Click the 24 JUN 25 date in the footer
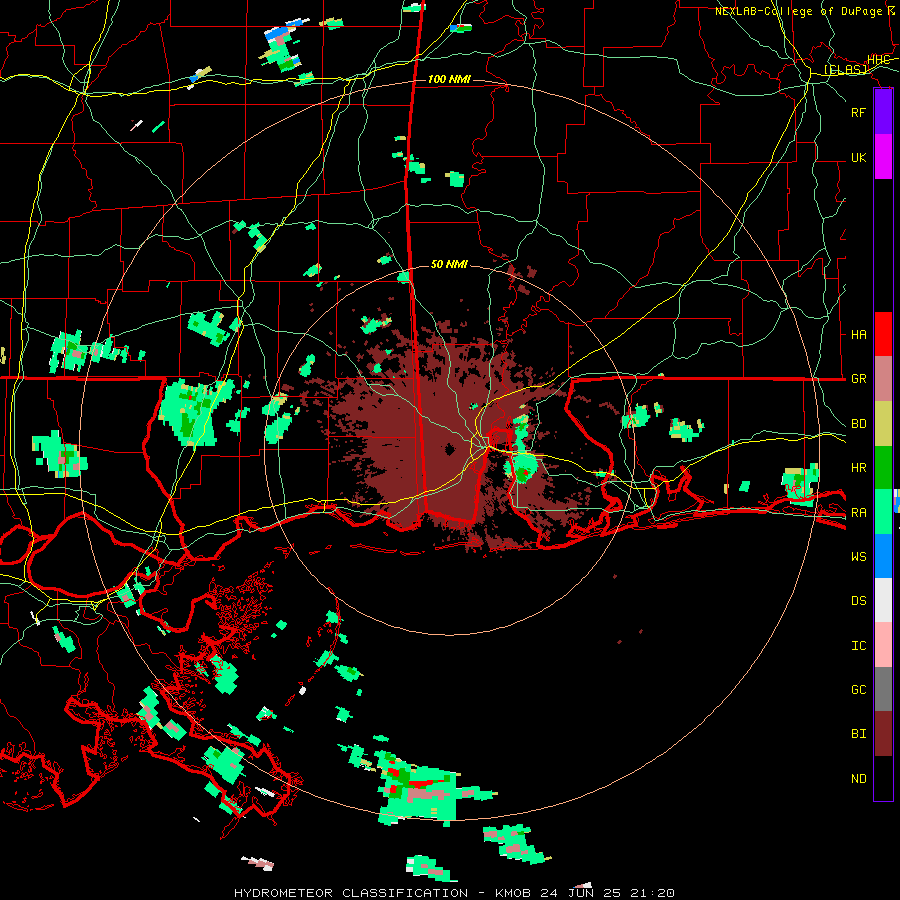900x900 pixels. [x=583, y=893]
